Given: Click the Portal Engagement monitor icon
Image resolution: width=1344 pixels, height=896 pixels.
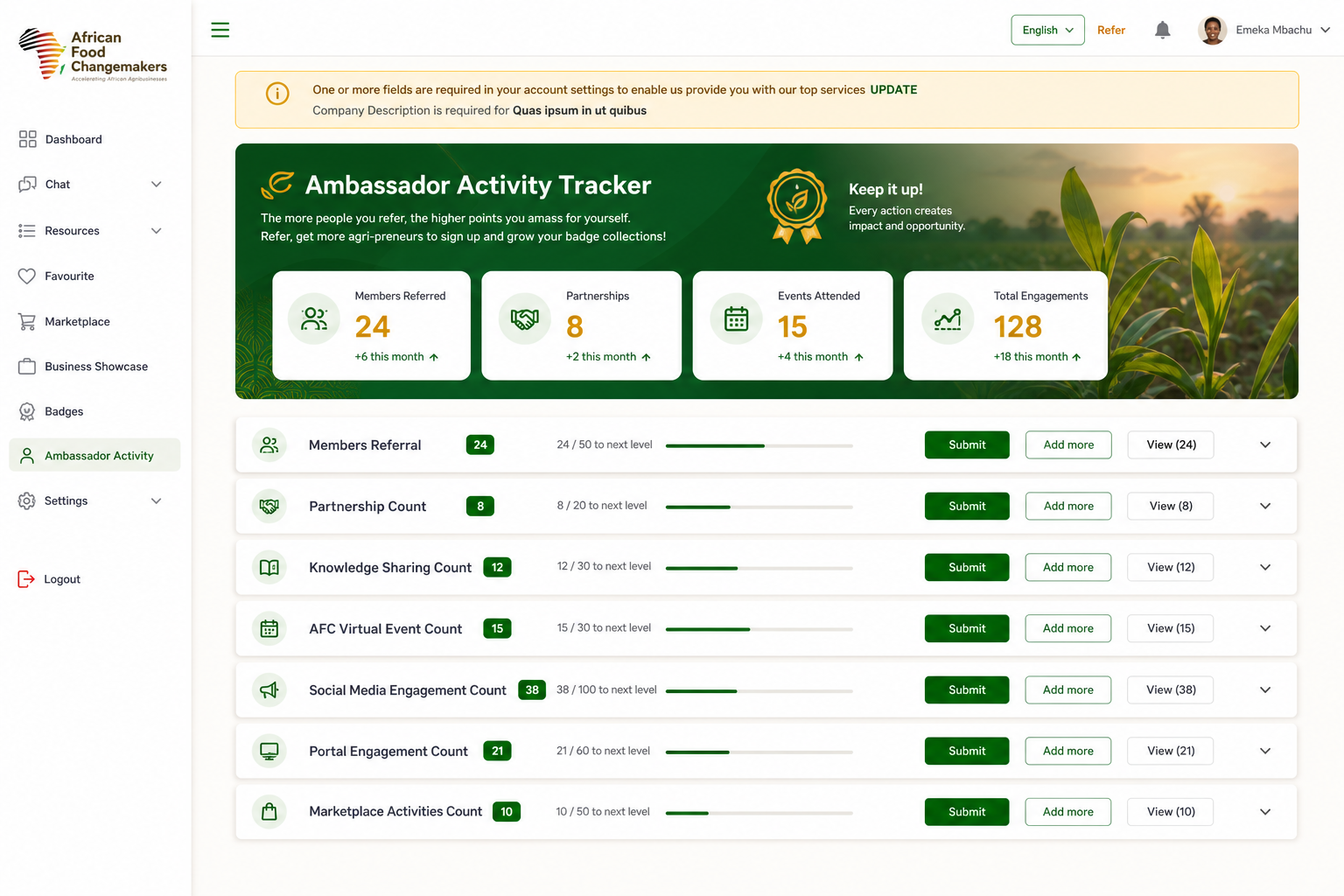Looking at the screenshot, I should pos(269,751).
